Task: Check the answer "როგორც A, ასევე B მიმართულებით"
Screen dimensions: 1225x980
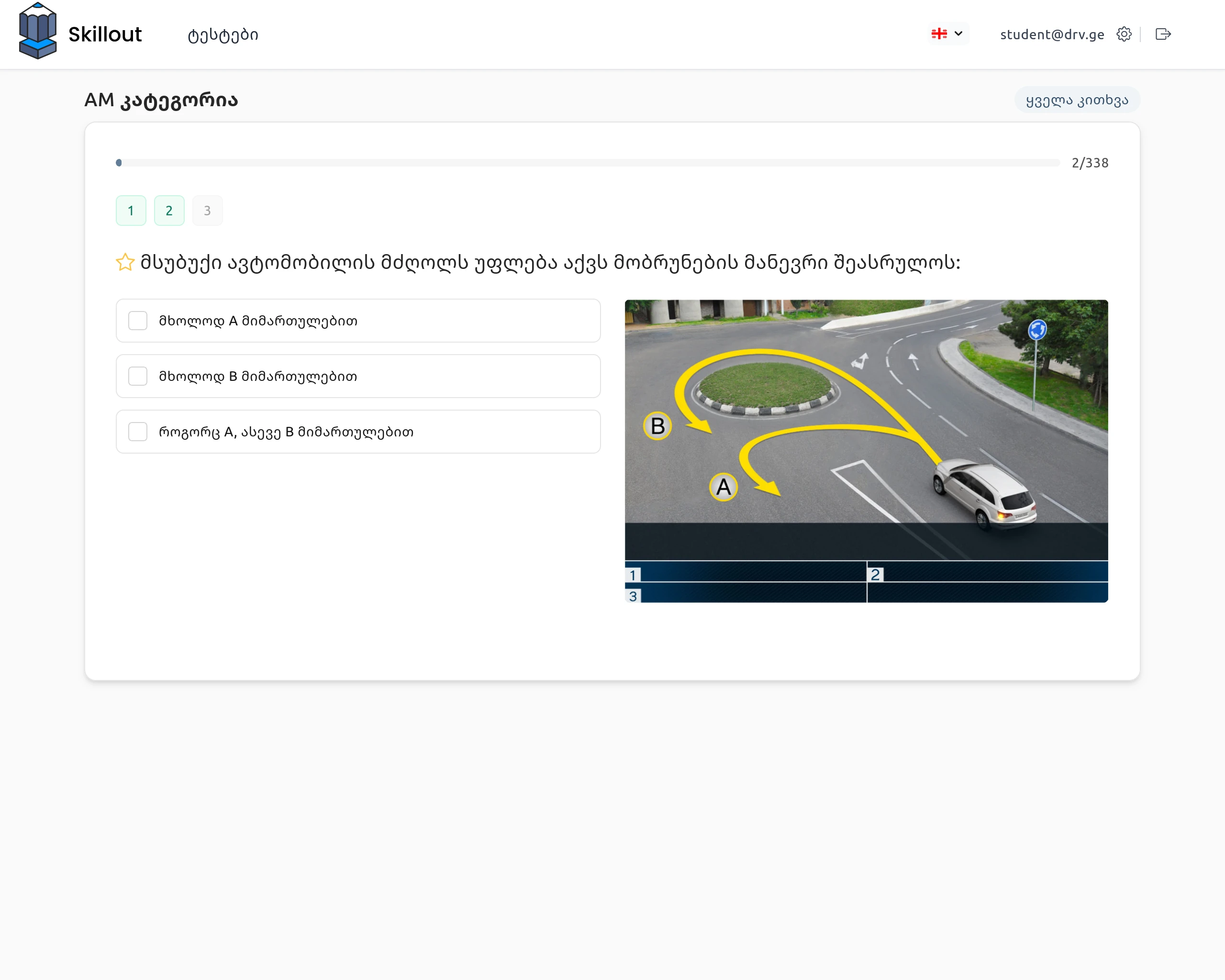Action: point(137,432)
